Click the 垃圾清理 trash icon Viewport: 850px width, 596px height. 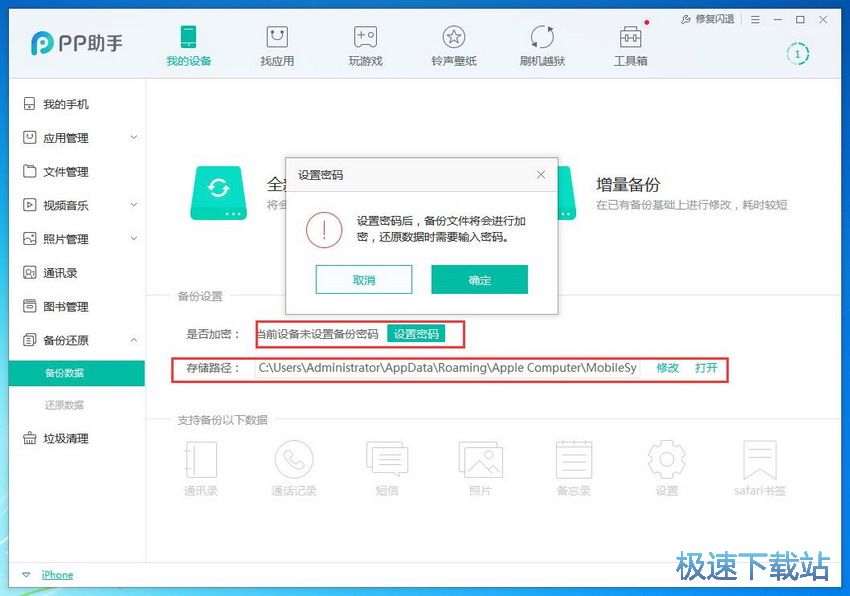(29, 438)
